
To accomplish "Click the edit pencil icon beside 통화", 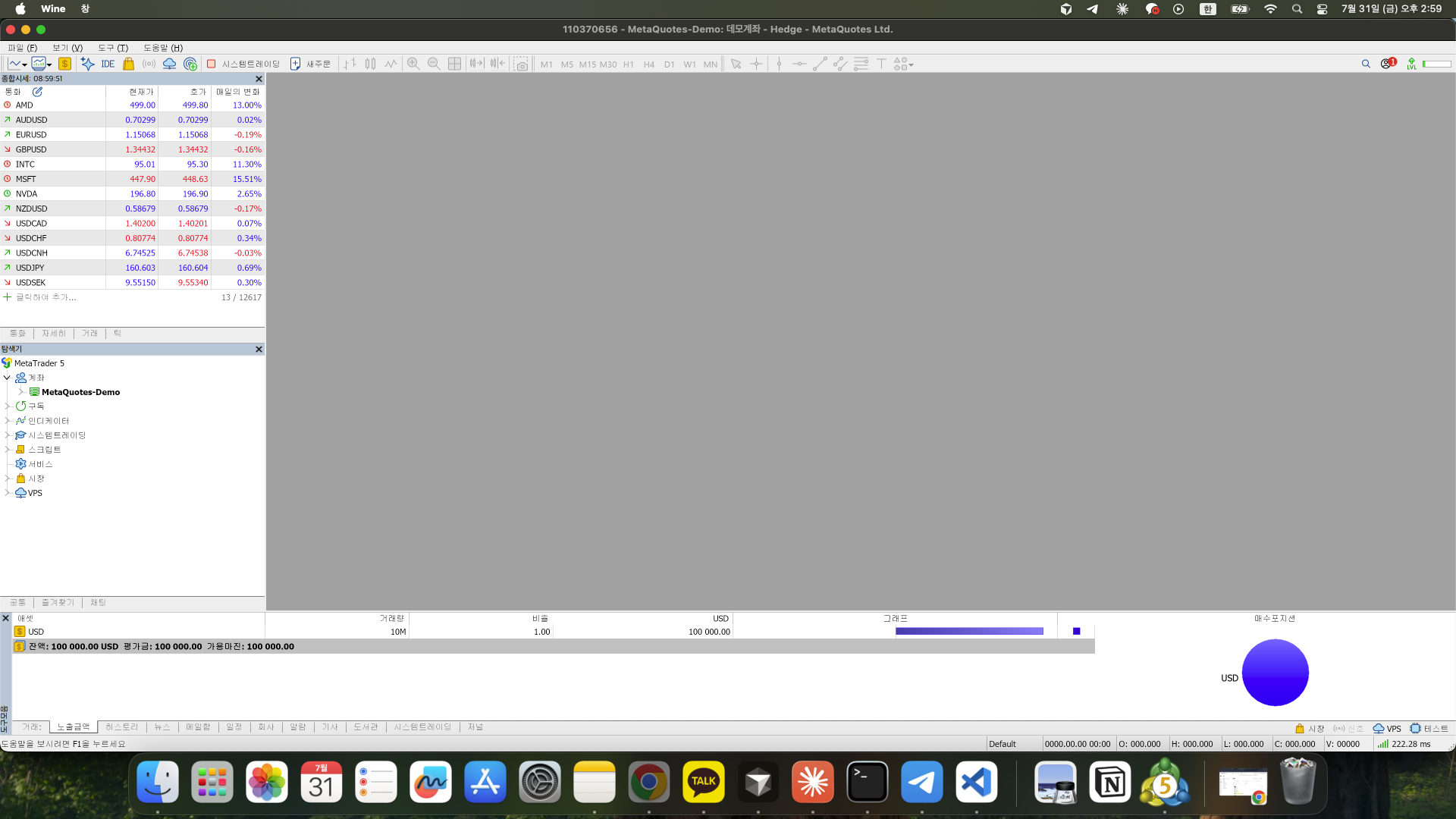I will click(x=37, y=92).
